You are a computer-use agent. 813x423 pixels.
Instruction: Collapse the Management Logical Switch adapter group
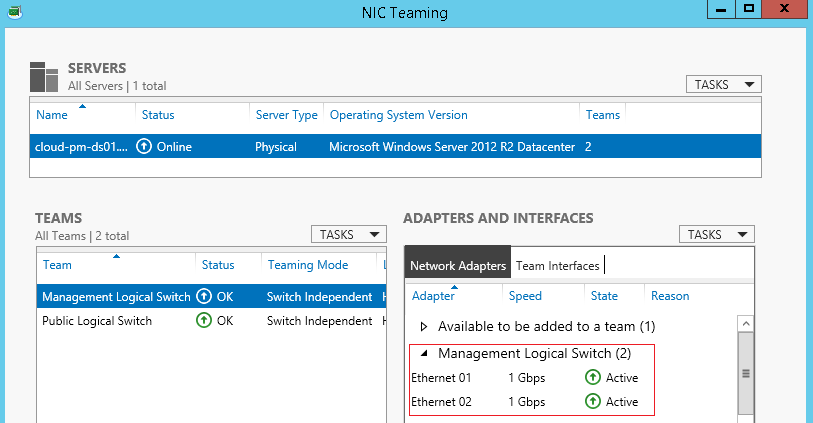(424, 354)
